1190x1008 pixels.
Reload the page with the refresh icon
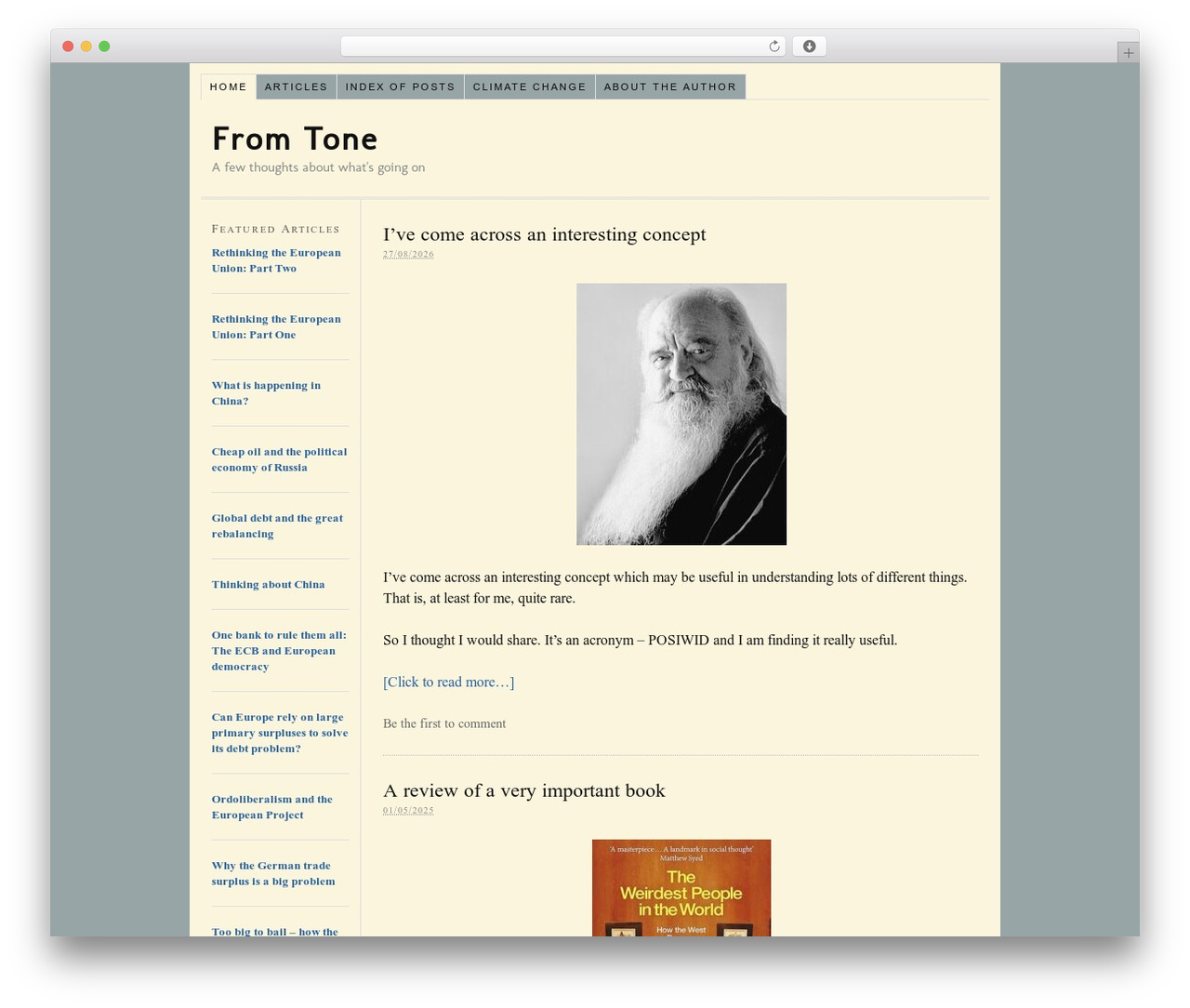pyautogui.click(x=773, y=46)
